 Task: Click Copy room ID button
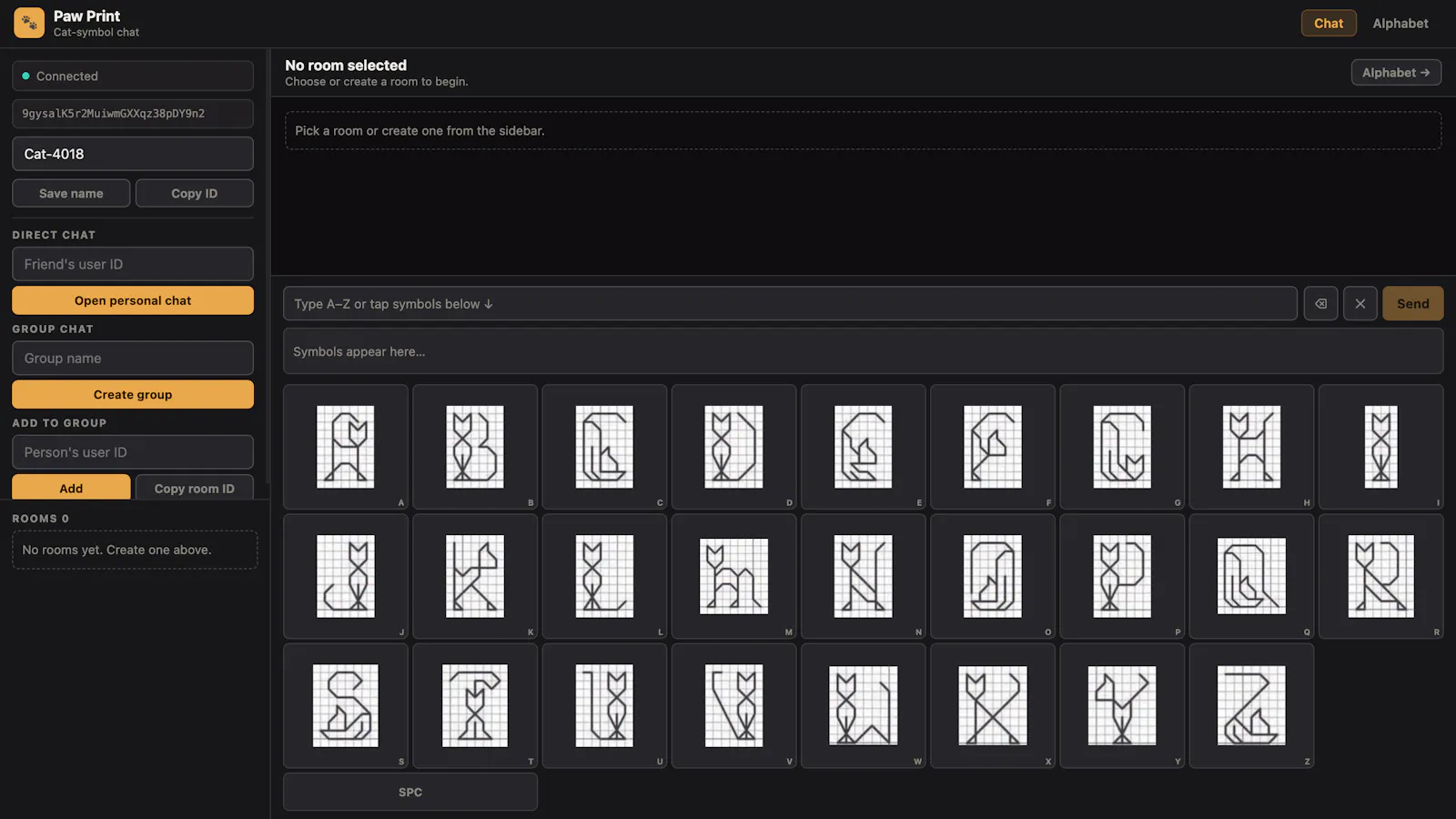(x=195, y=488)
